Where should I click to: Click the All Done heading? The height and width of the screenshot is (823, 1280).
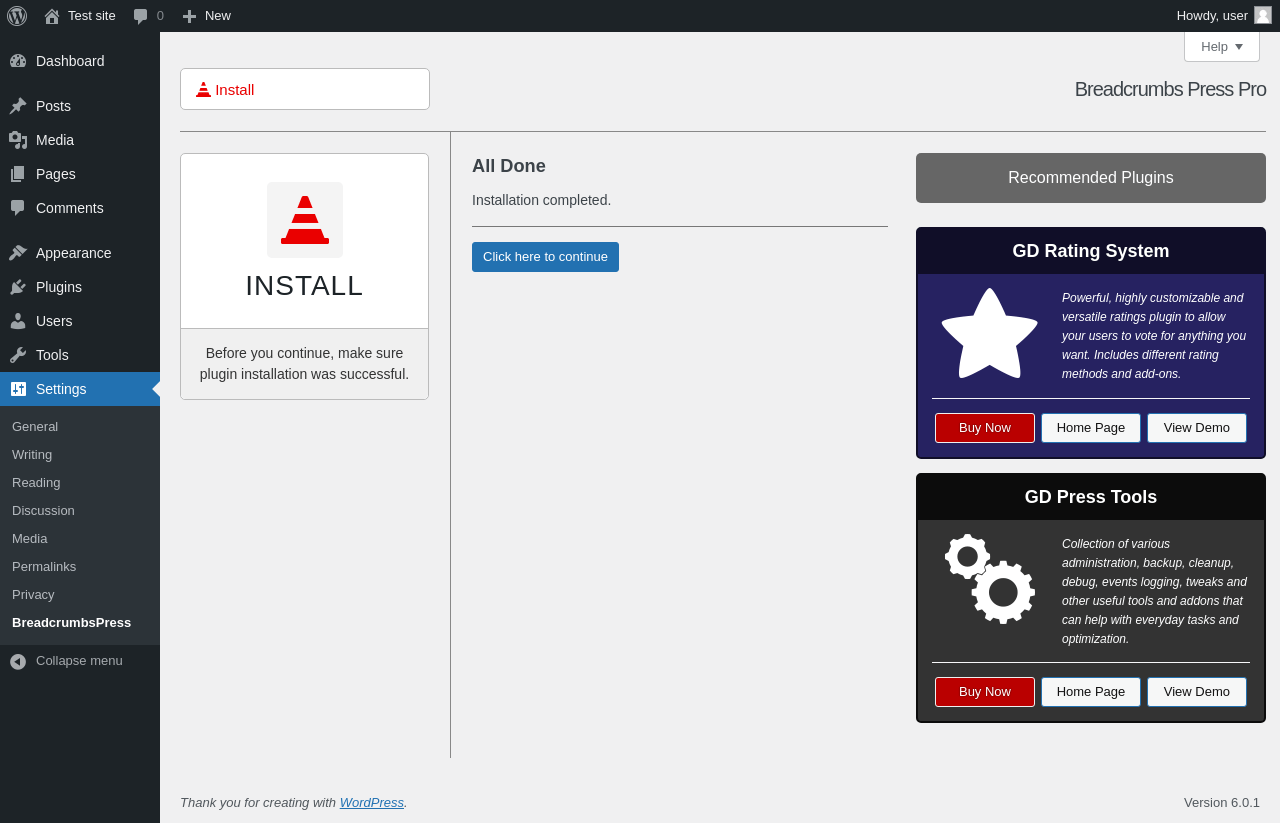509,166
